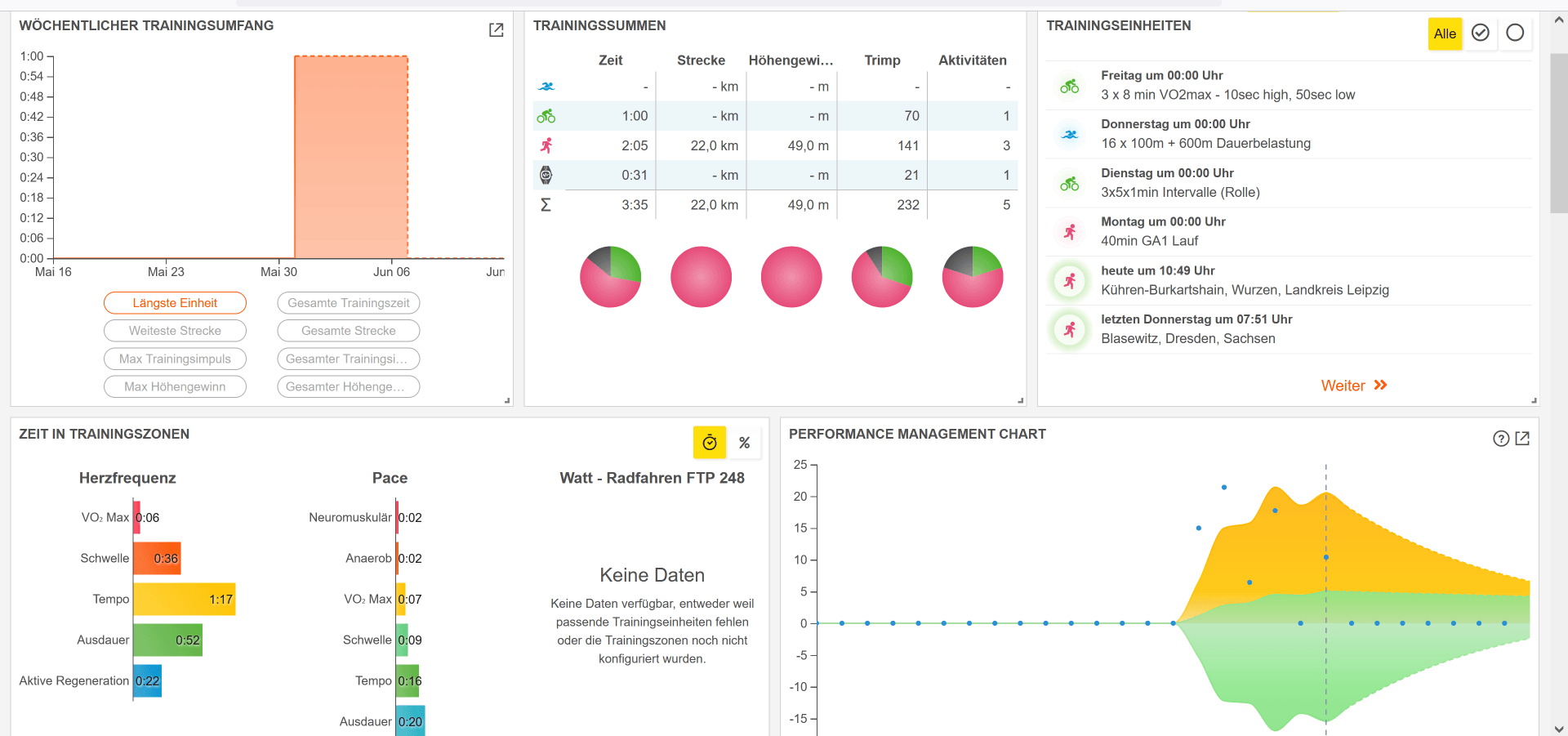Viewport: 1568px width, 736px height.
Task: Select Gesamte Strecke metric
Action: 349,331
